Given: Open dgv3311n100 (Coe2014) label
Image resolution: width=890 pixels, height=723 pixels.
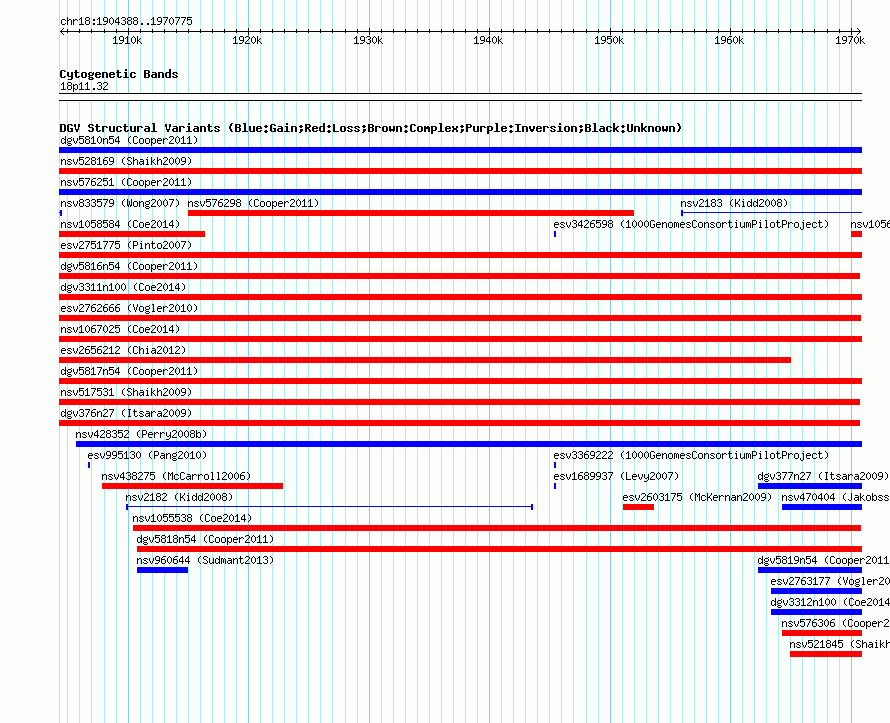Looking at the screenshot, I should pyautogui.click(x=123, y=287).
